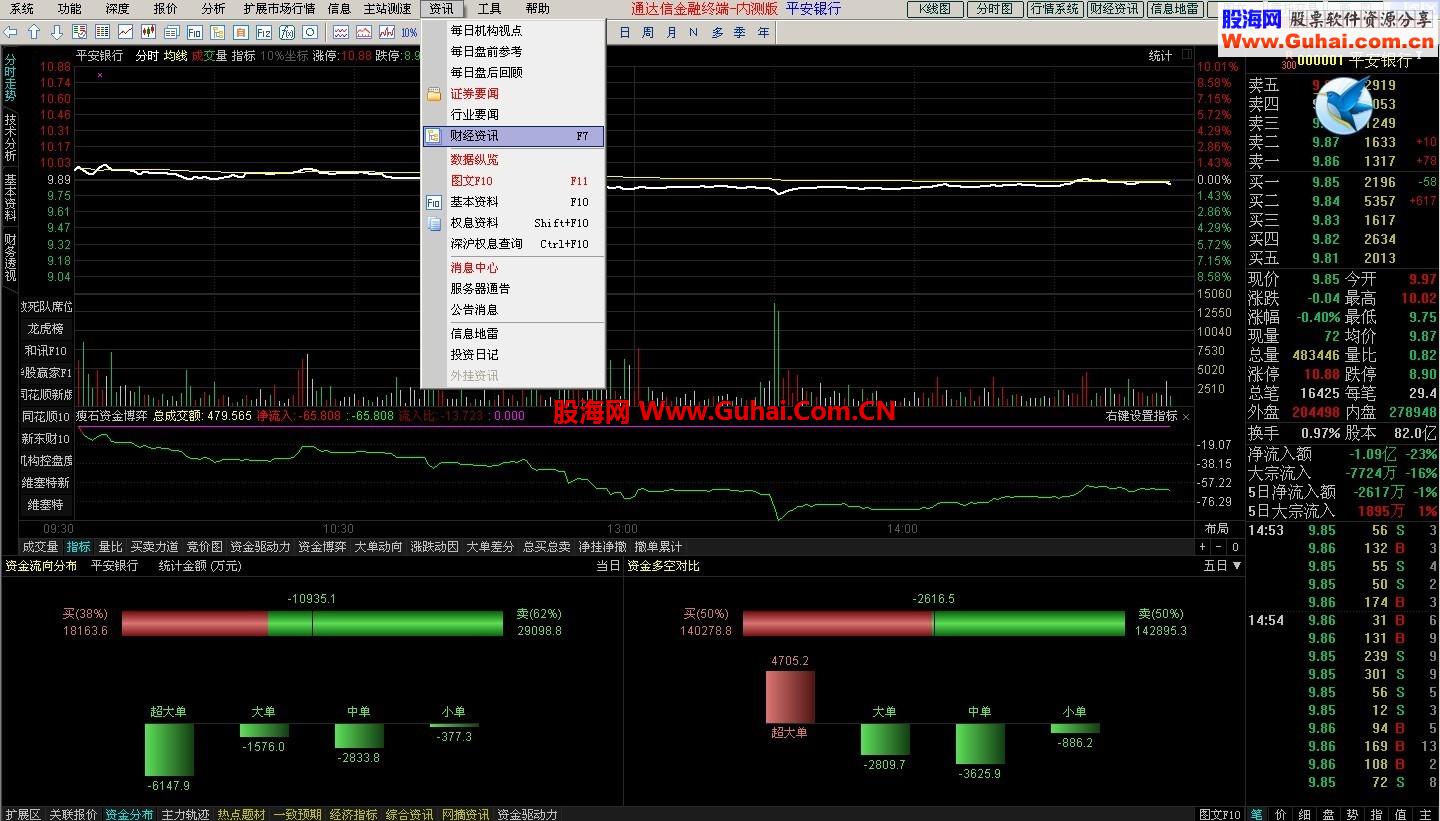Choose 投资日记 menu entry
Viewport: 1440px width, 821px height.
513,354
